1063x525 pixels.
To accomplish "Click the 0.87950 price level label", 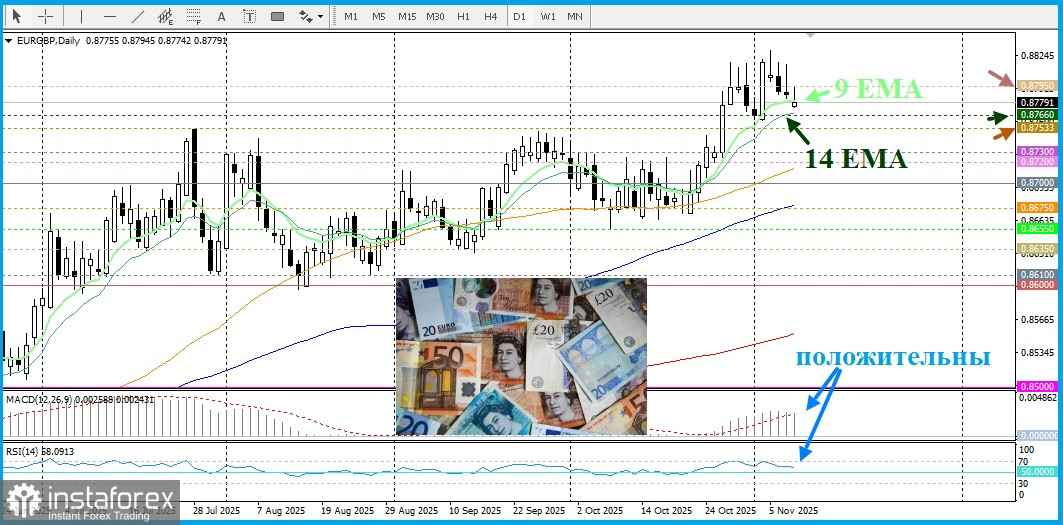I will [x=1037, y=85].
